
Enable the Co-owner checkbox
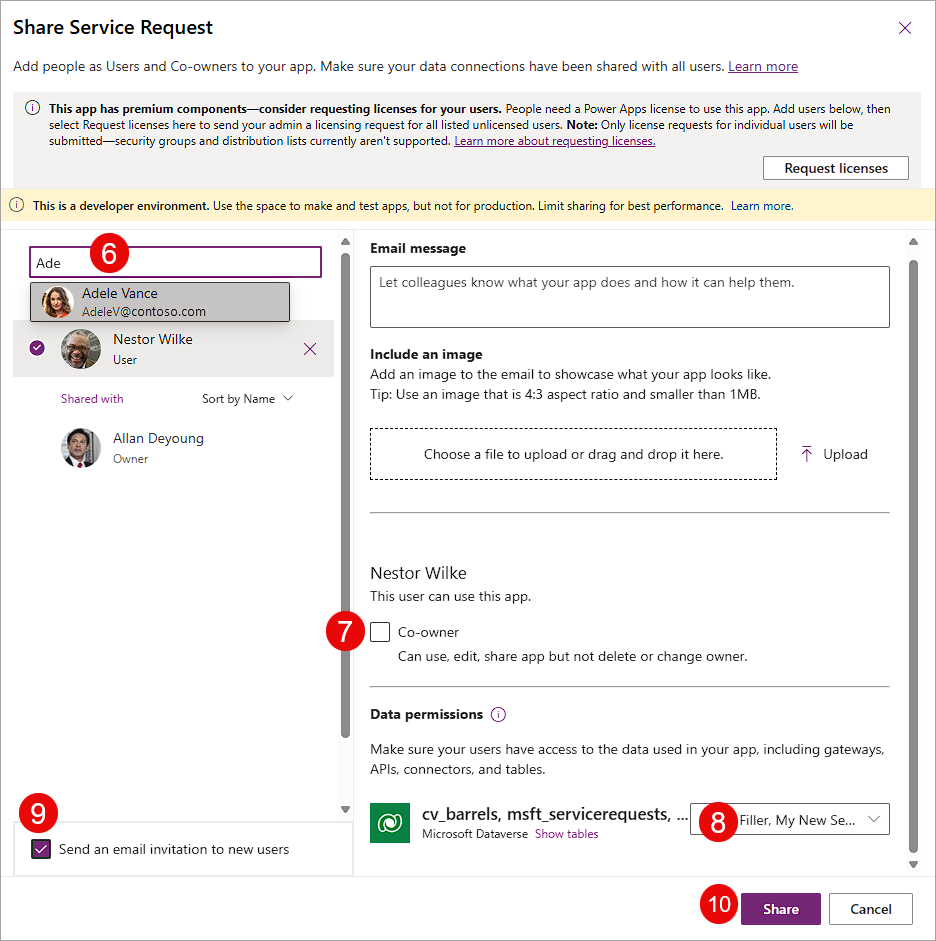click(x=380, y=632)
